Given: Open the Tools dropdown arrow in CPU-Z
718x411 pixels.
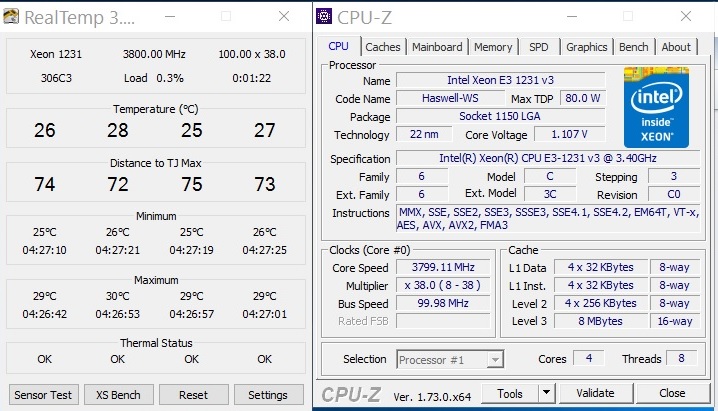Looking at the screenshot, I should point(546,393).
